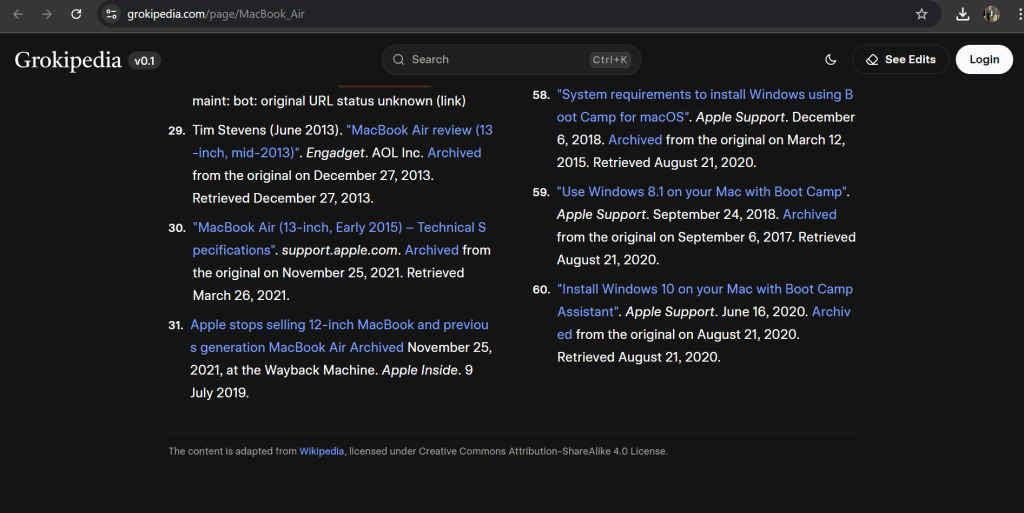Click the v0.1 version badge

point(144,61)
